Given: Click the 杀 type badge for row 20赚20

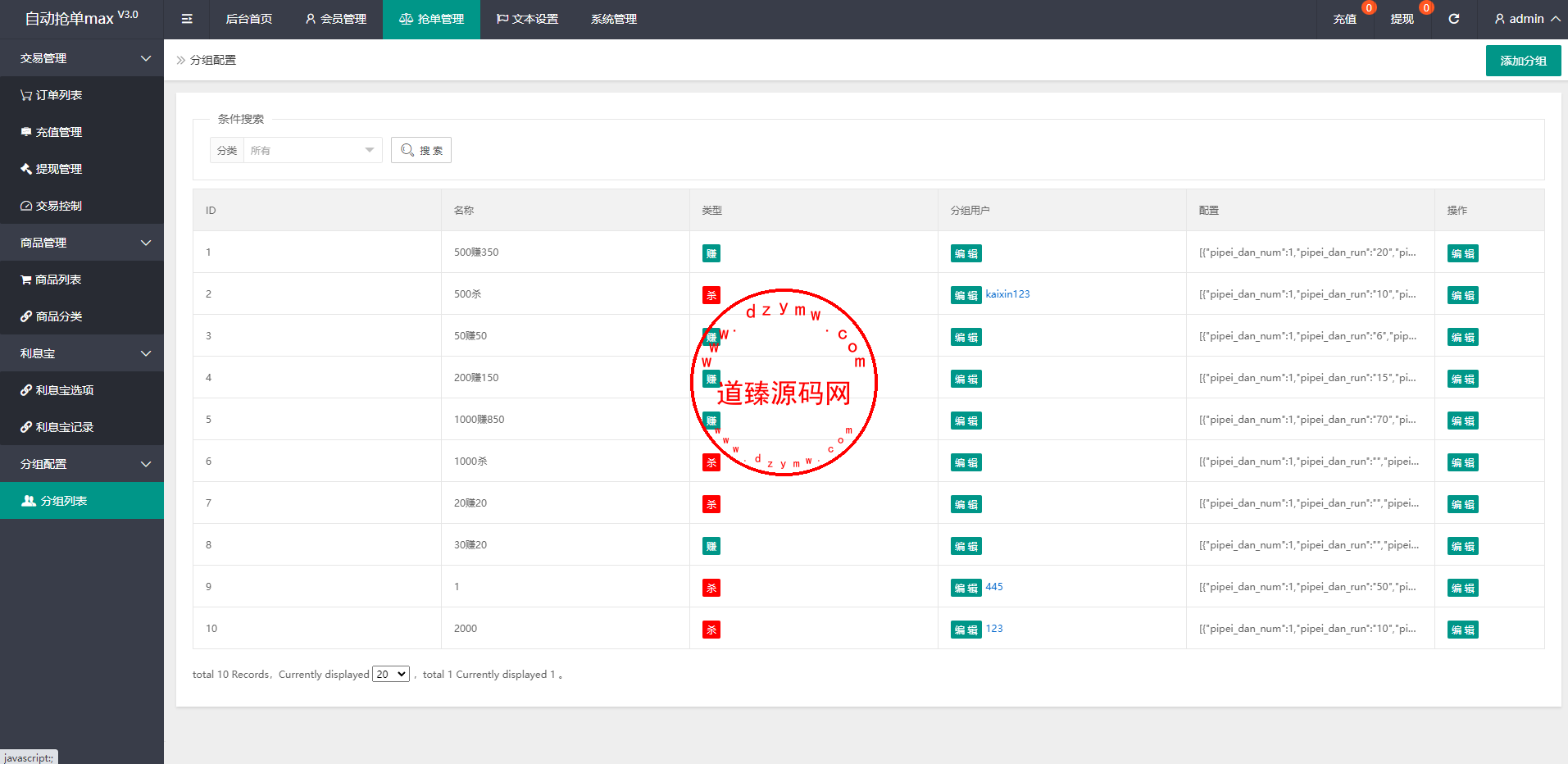Looking at the screenshot, I should (711, 504).
